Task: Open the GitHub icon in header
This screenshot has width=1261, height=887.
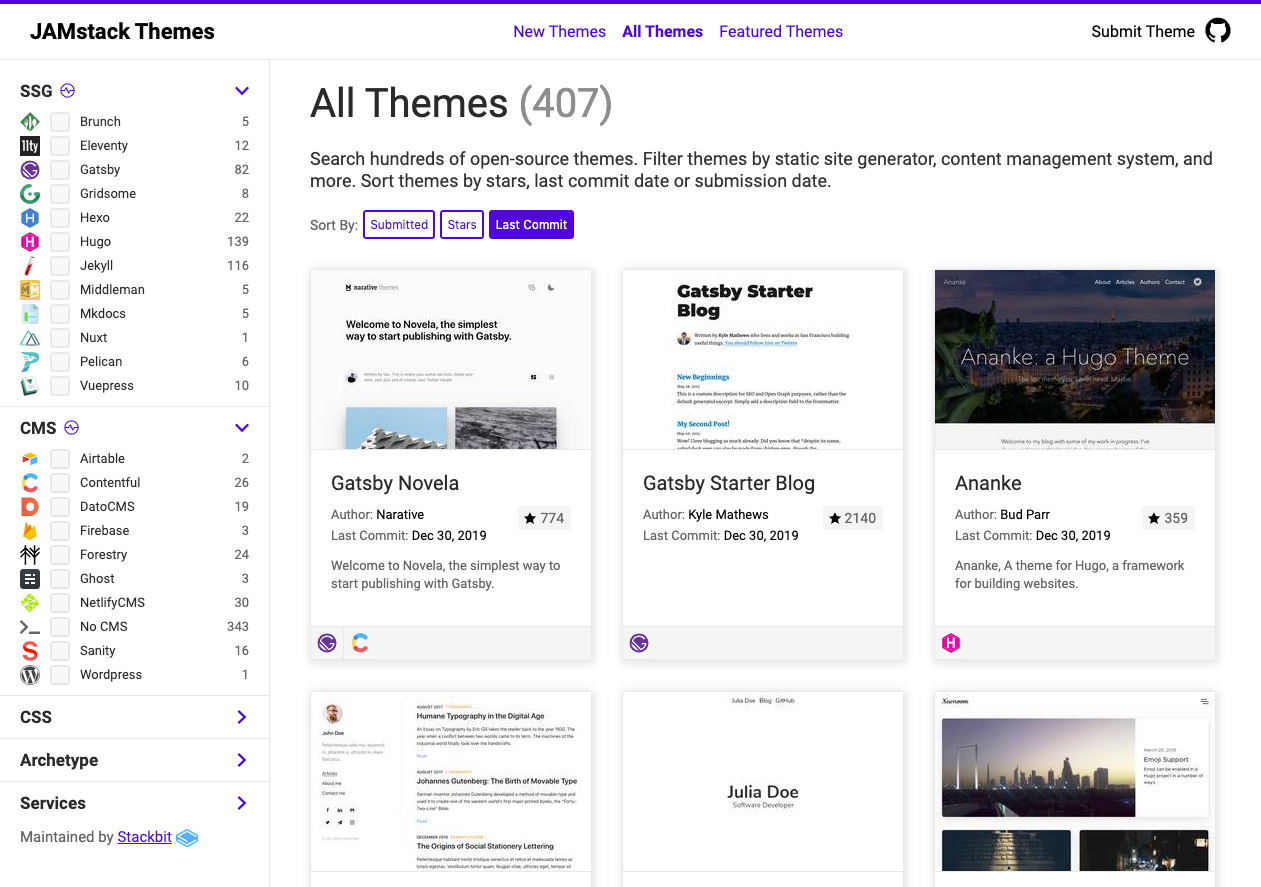Action: point(1217,31)
